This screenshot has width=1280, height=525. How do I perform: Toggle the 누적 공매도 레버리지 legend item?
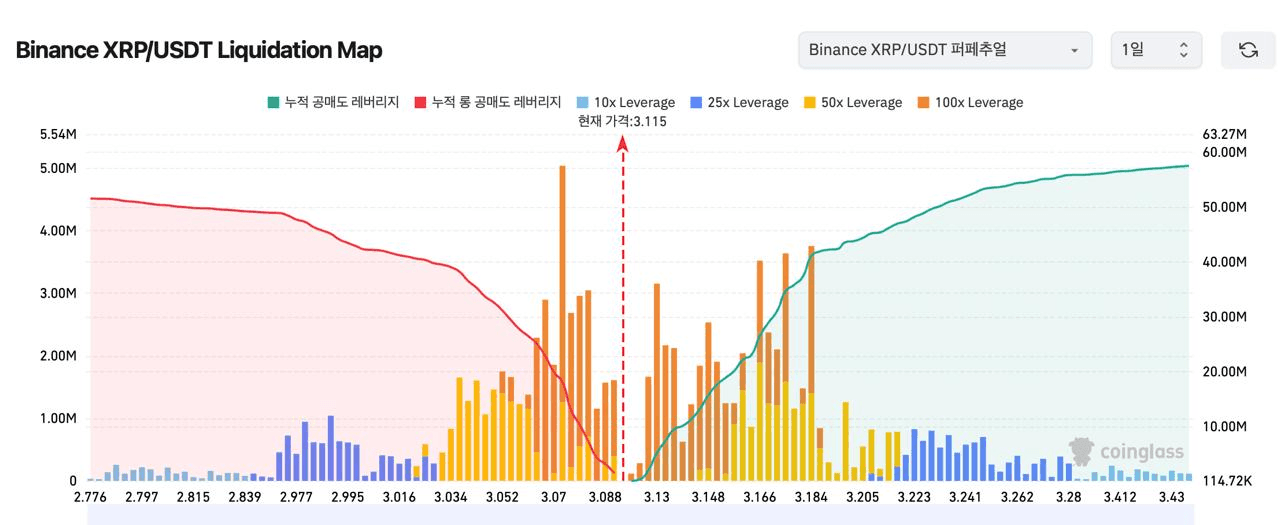coord(333,102)
